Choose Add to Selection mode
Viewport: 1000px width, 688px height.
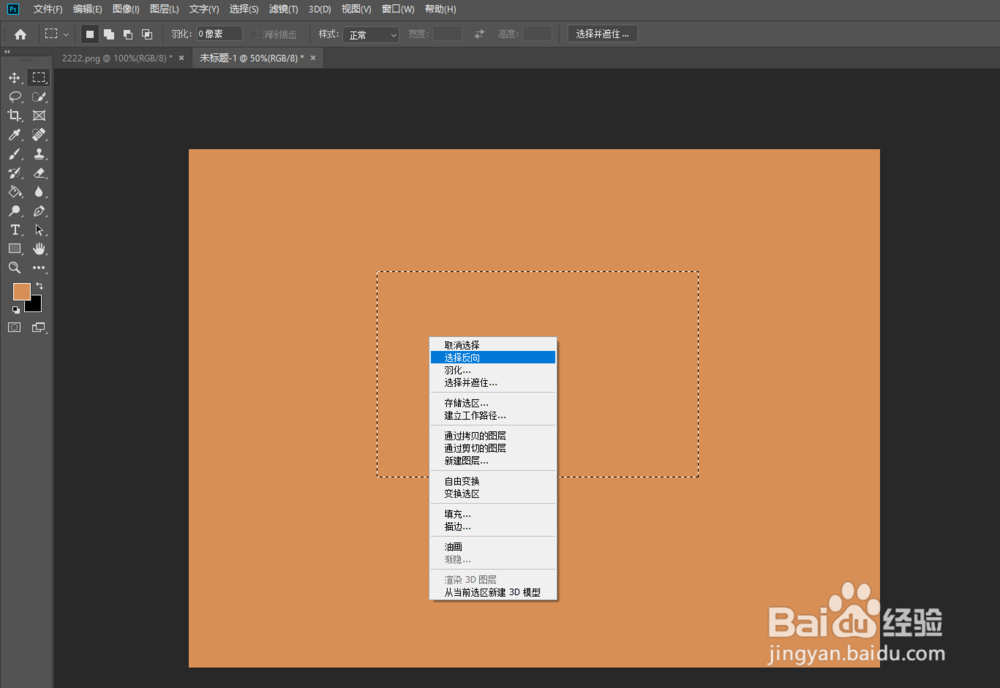point(109,34)
